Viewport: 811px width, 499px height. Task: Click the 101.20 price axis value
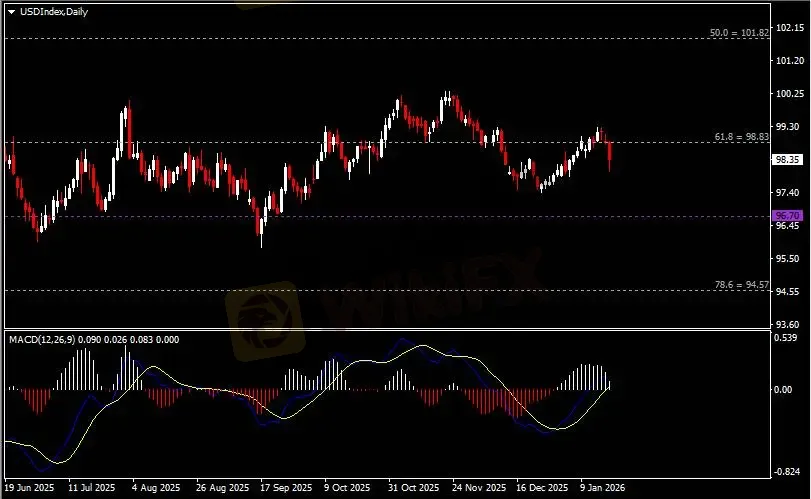[790, 61]
